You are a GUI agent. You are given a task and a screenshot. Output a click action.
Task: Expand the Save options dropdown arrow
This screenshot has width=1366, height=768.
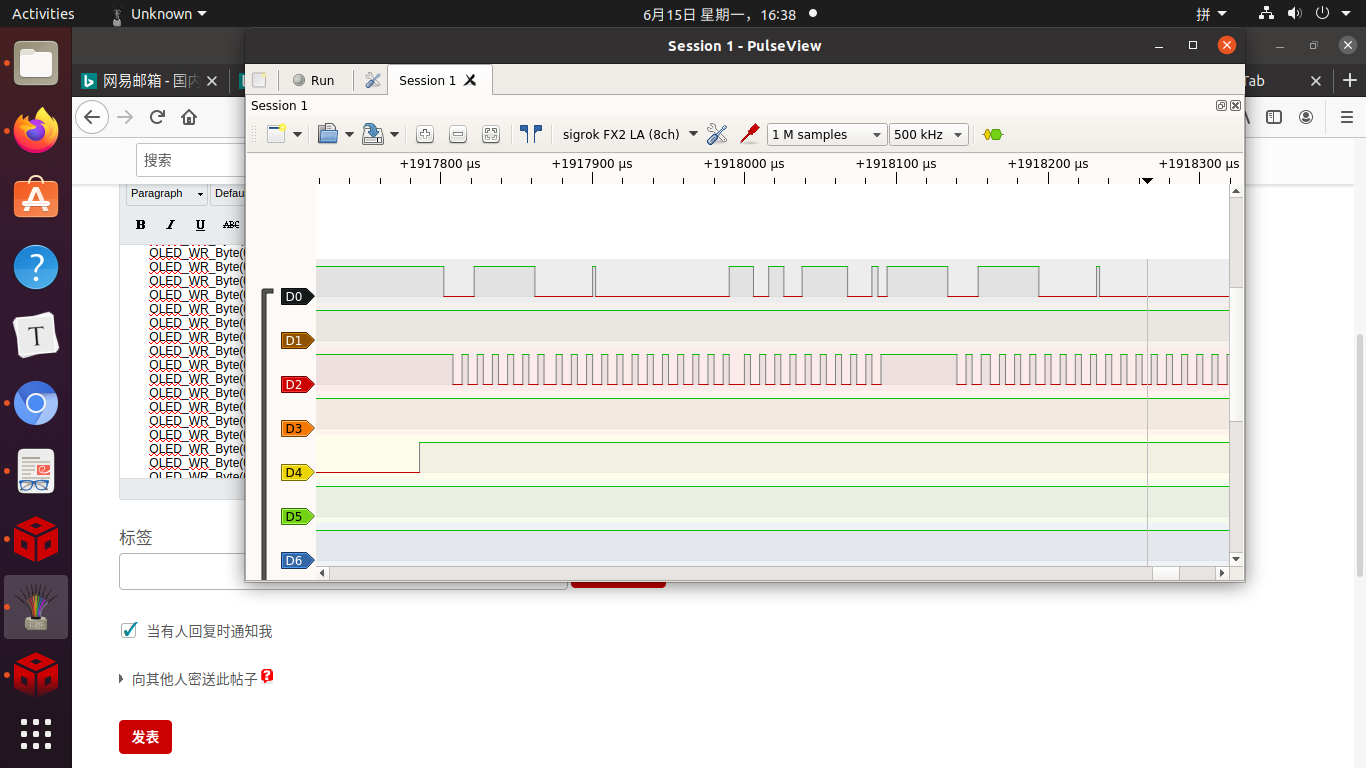tap(394, 134)
